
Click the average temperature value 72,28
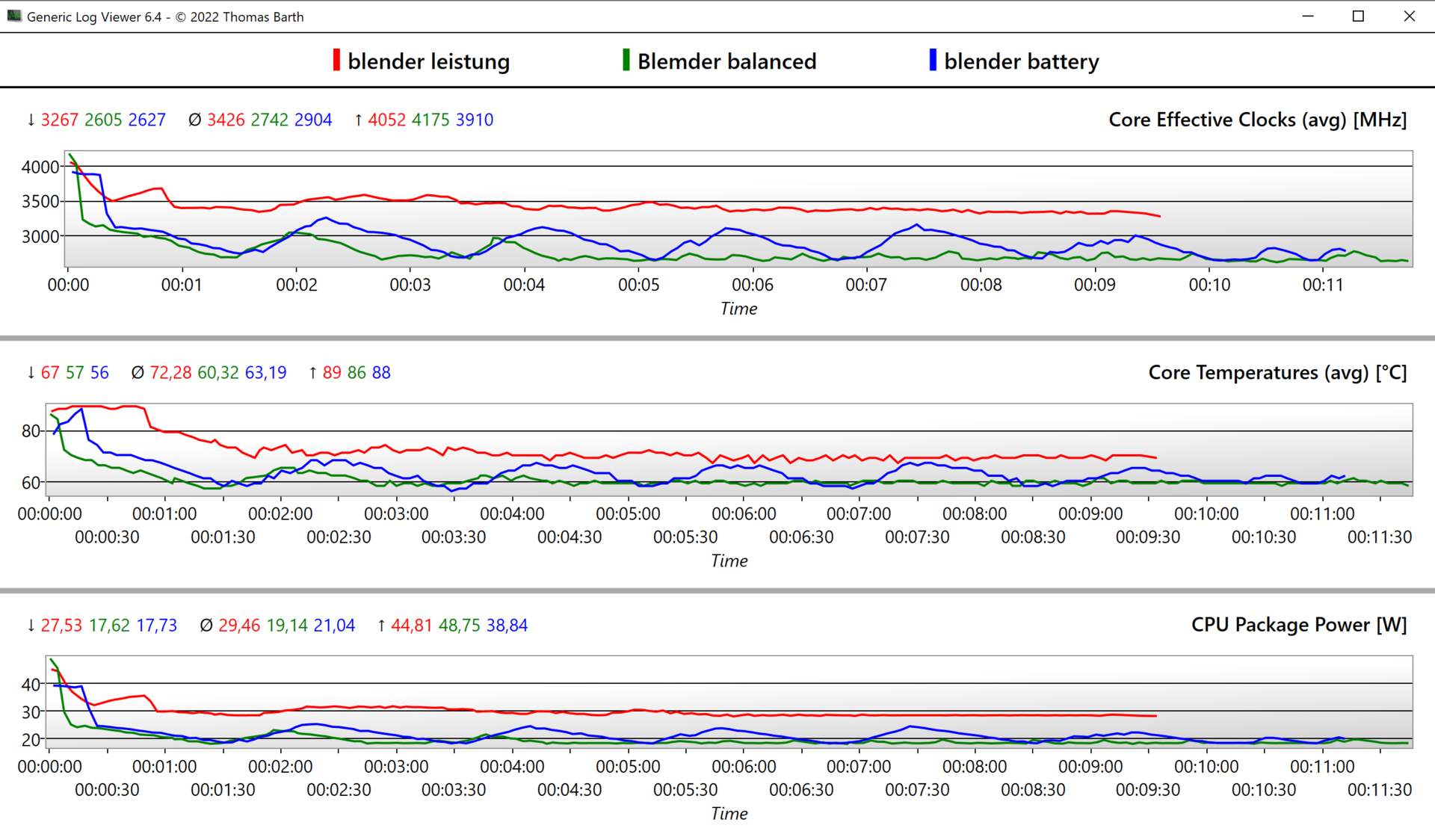pyautogui.click(x=170, y=373)
